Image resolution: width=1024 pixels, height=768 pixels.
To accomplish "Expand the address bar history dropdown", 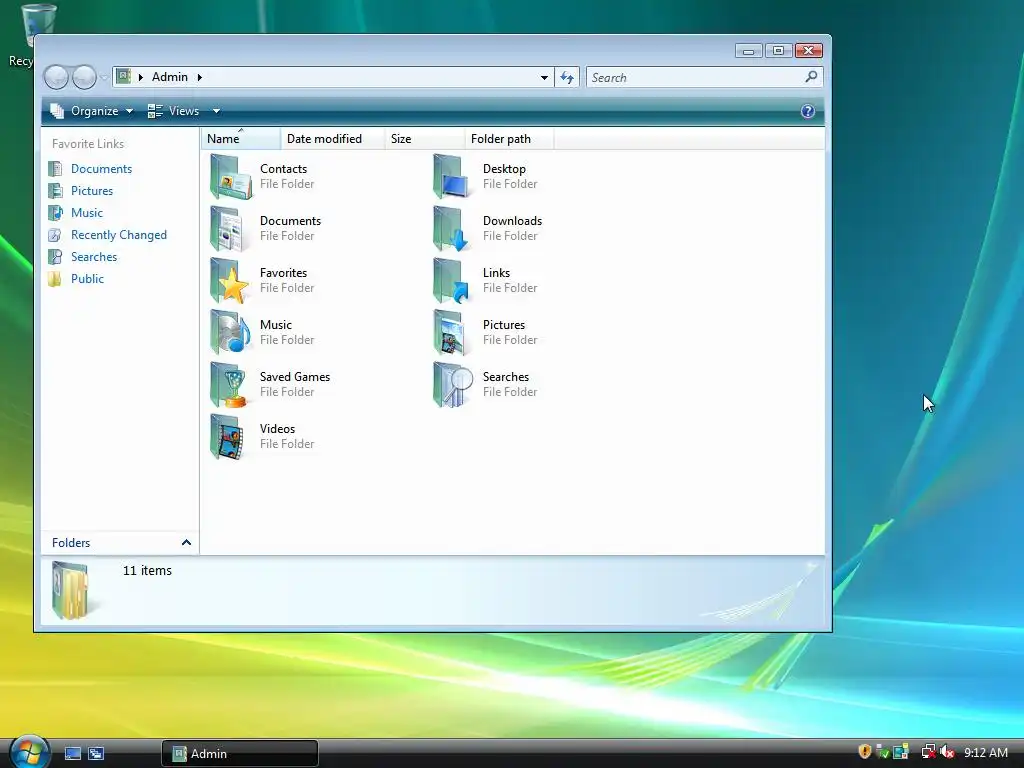I will pyautogui.click(x=544, y=77).
